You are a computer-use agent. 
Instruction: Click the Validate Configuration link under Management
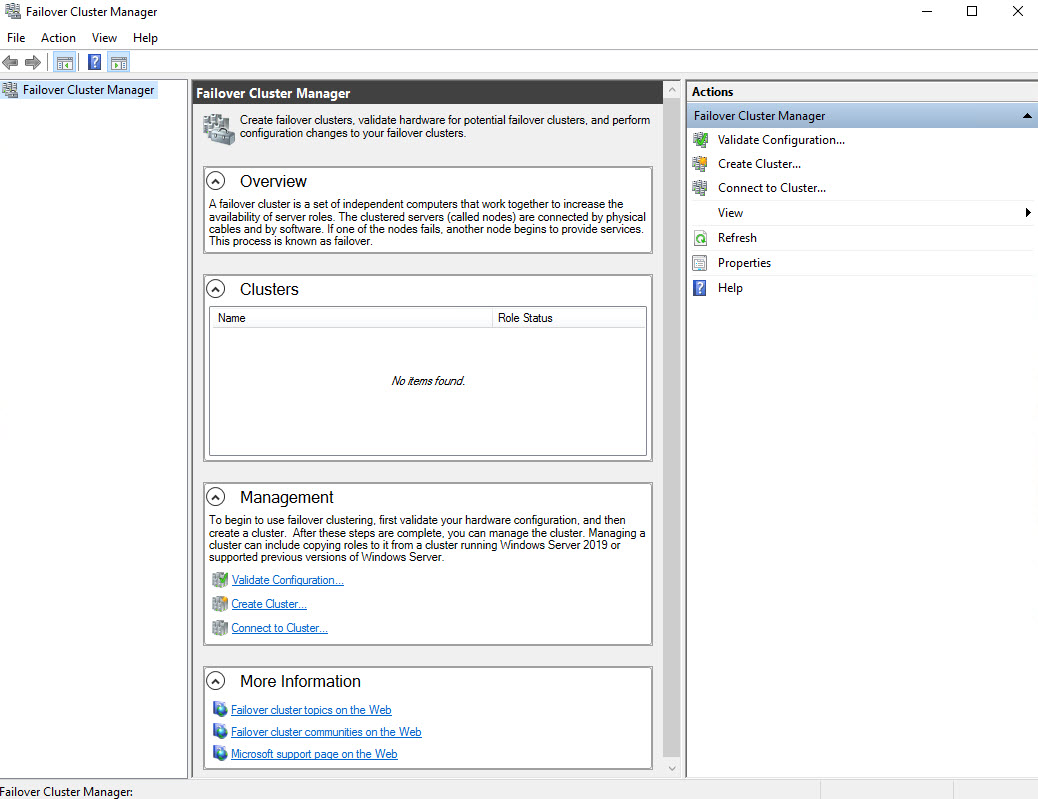287,580
